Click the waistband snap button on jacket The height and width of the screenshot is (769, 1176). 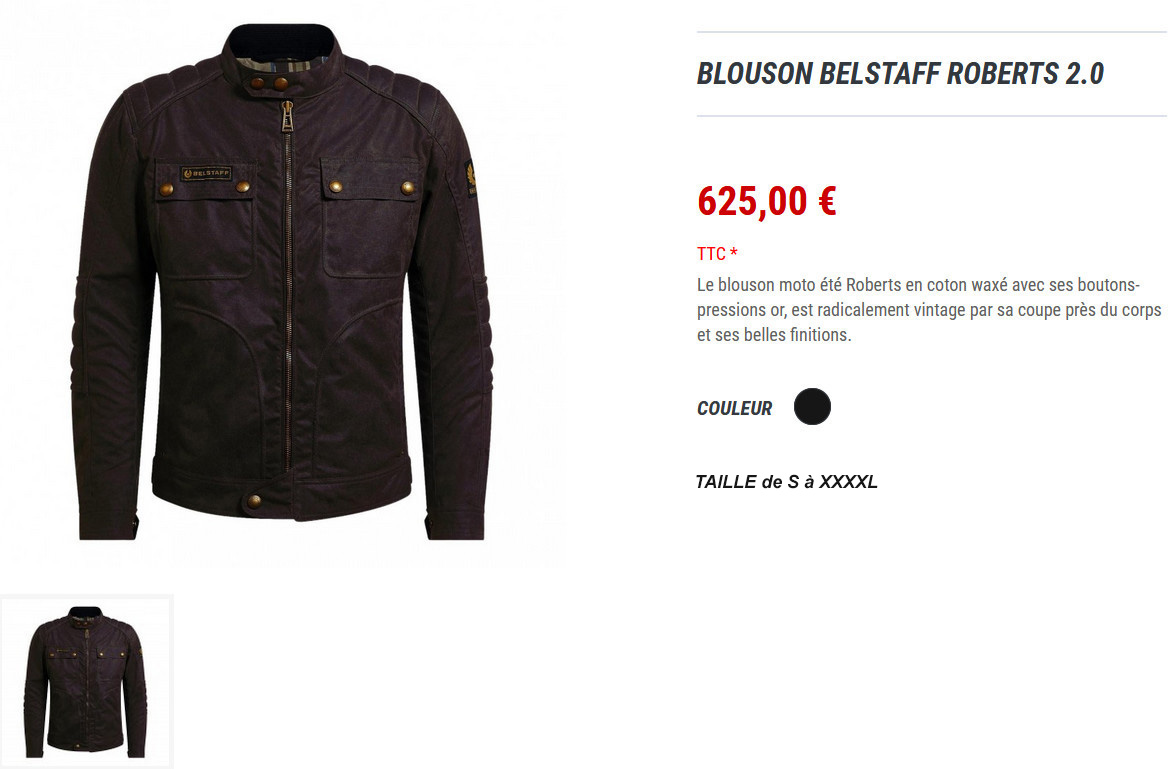(x=254, y=500)
